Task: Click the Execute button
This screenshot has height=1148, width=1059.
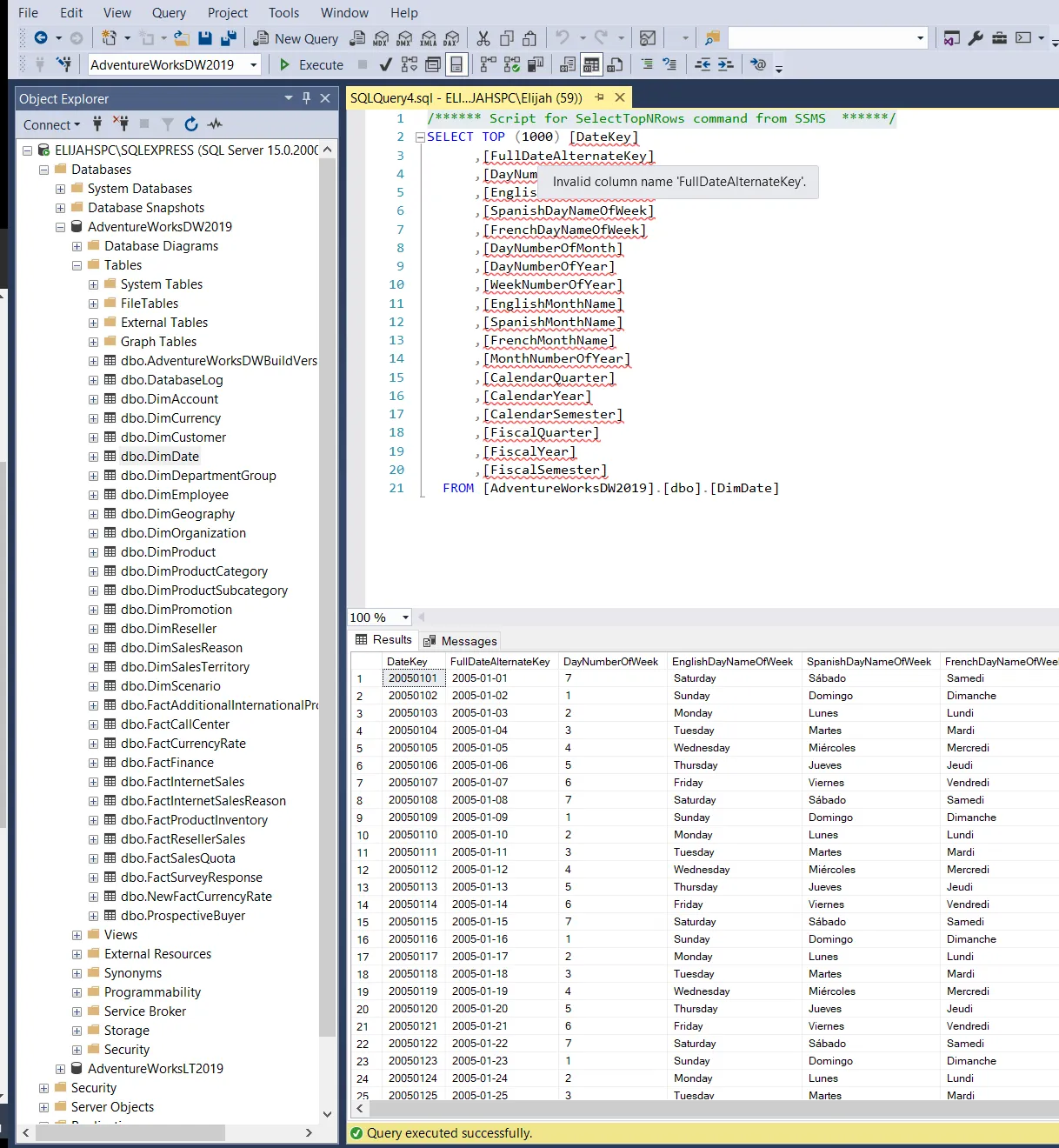Action: [x=311, y=64]
